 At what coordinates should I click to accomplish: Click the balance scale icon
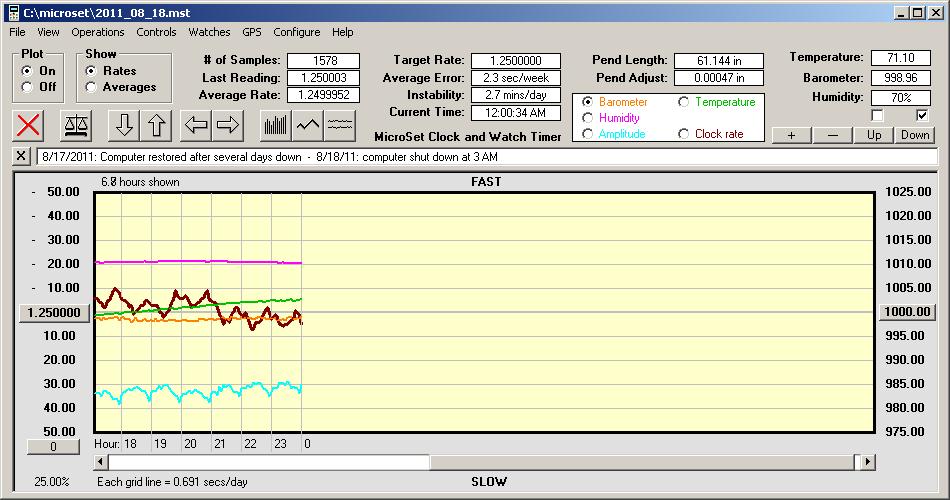point(76,125)
